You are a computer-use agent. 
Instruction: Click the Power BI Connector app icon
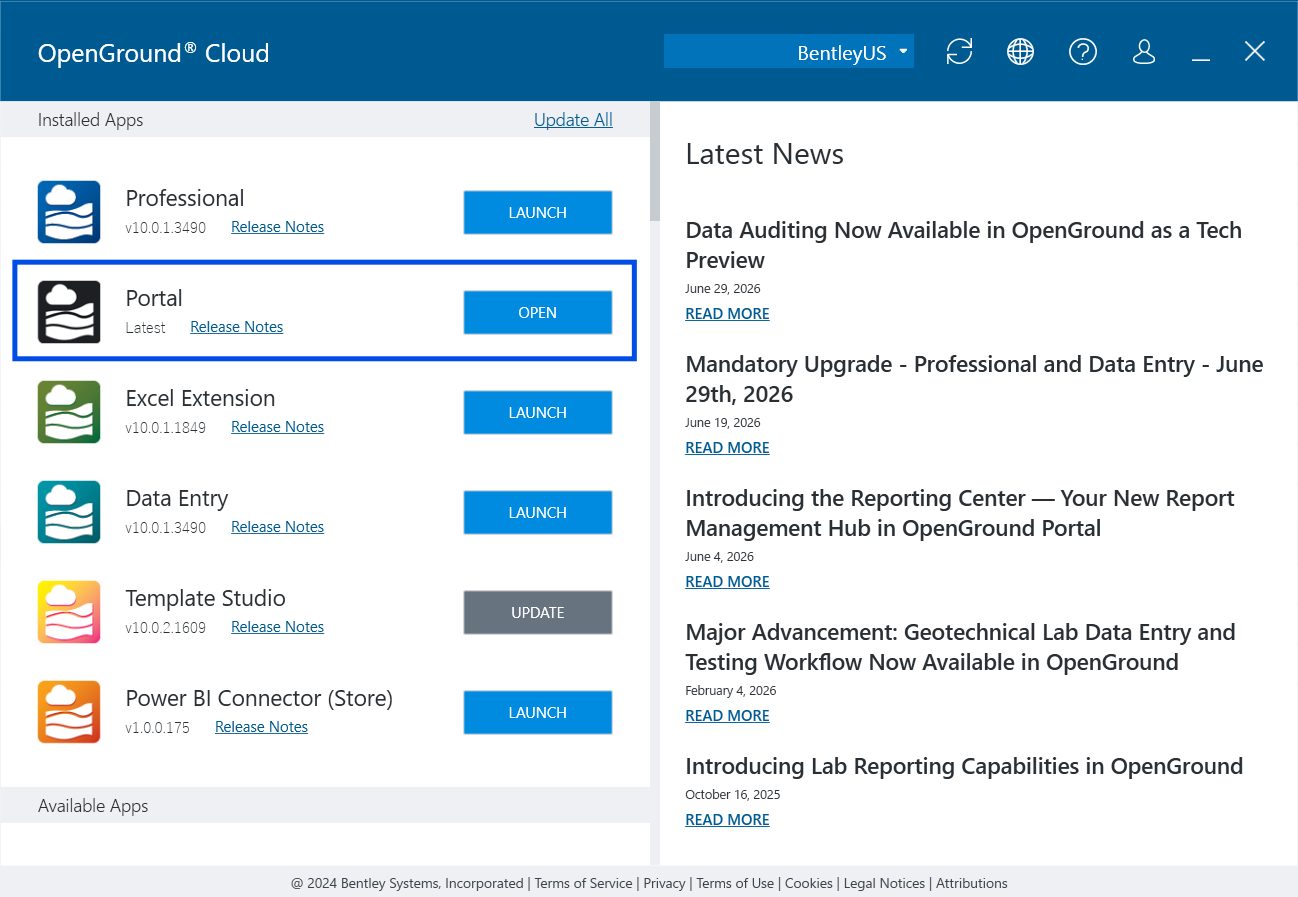tap(69, 712)
